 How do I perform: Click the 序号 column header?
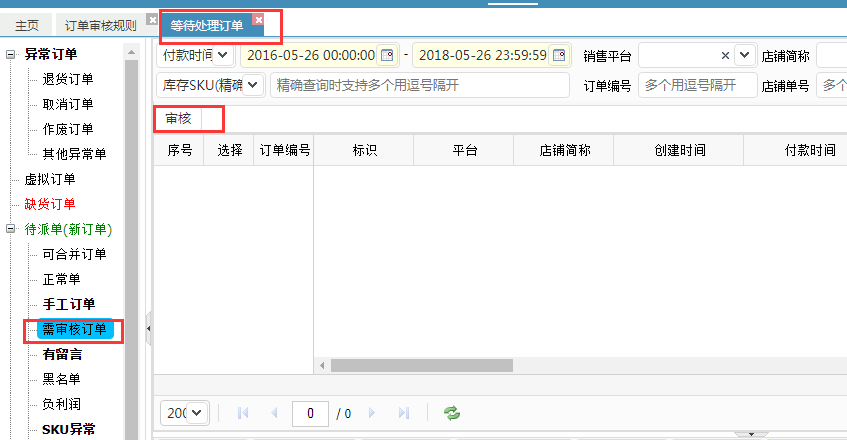click(179, 150)
